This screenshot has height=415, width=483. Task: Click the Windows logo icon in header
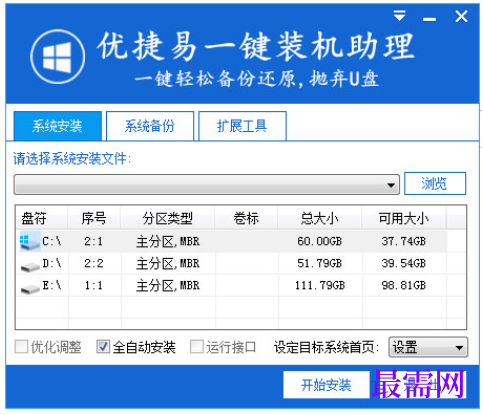[57, 56]
